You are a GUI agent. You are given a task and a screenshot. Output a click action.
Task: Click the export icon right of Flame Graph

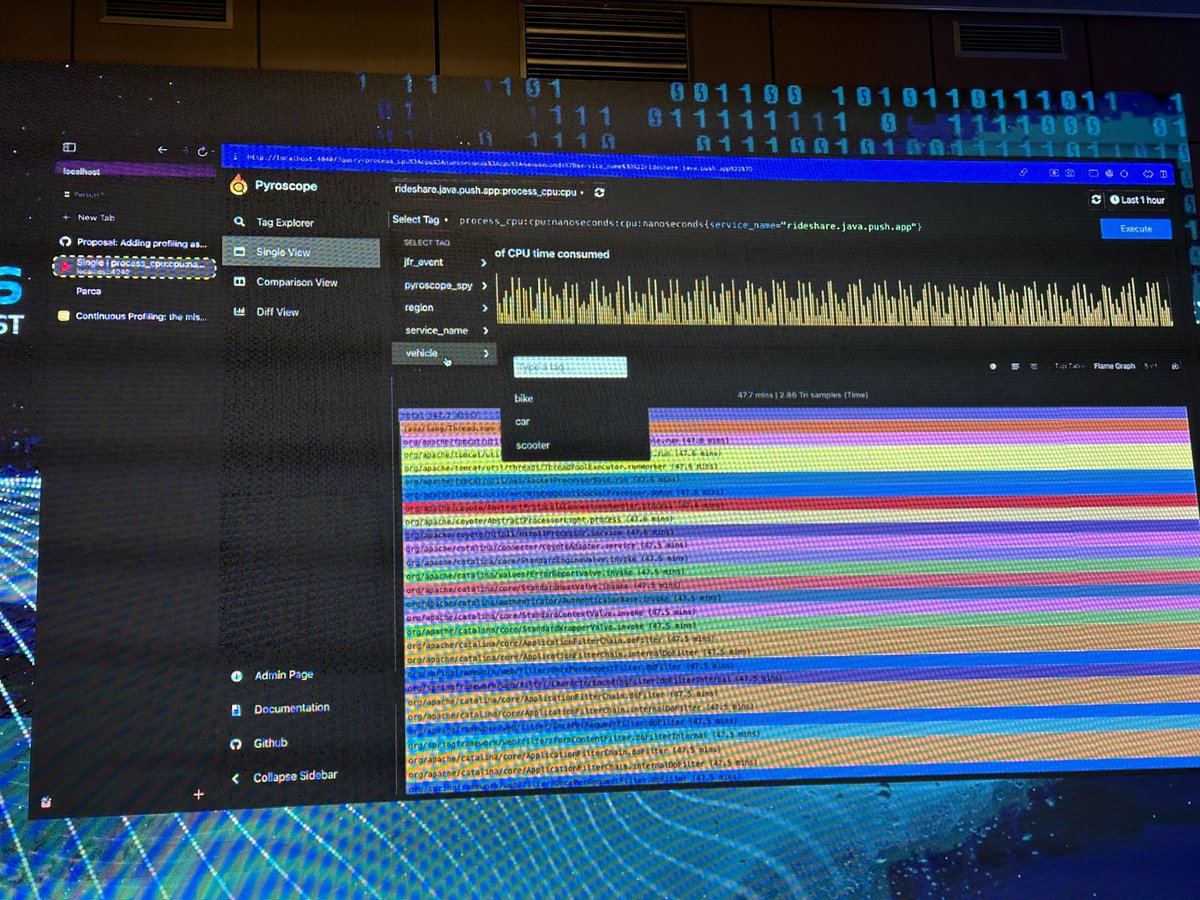1174,366
